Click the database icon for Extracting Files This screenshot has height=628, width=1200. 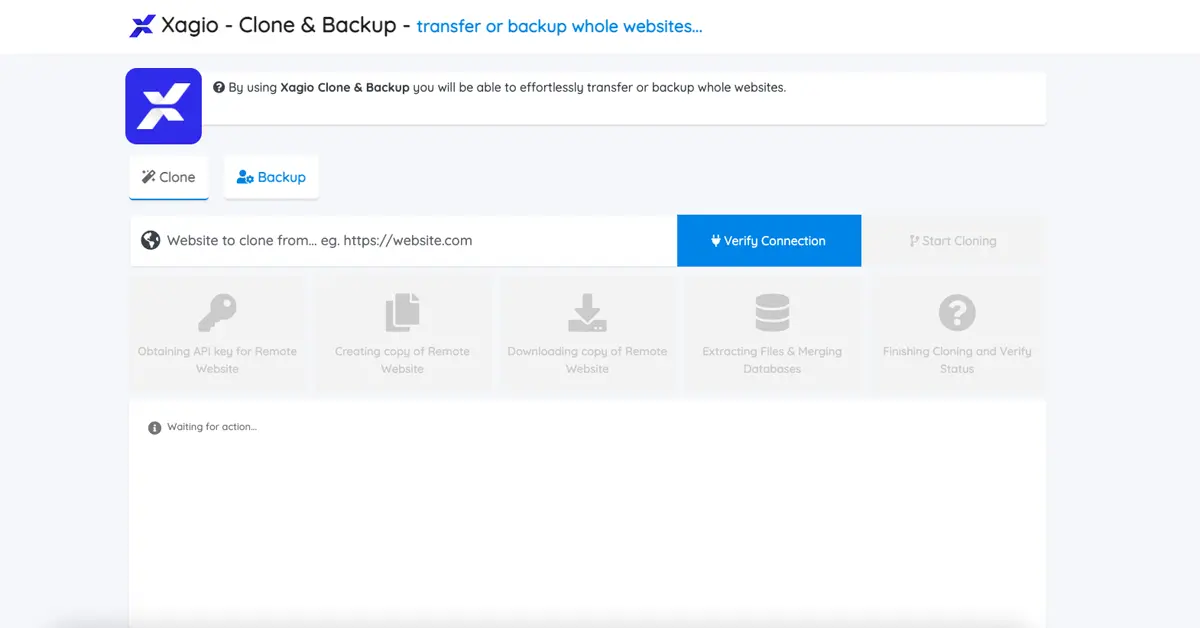click(772, 313)
